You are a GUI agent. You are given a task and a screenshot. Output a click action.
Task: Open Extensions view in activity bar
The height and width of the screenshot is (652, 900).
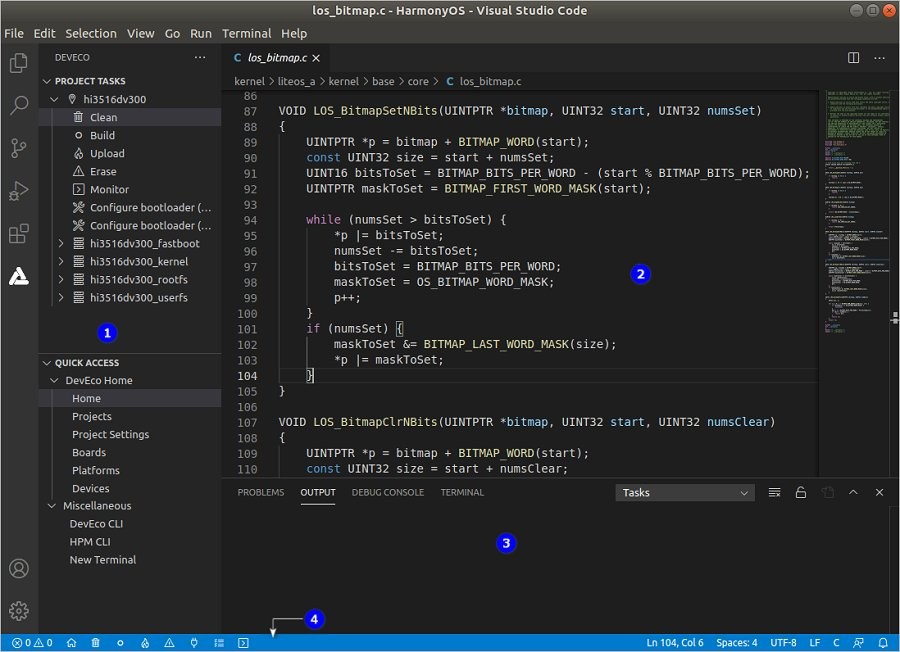18,234
